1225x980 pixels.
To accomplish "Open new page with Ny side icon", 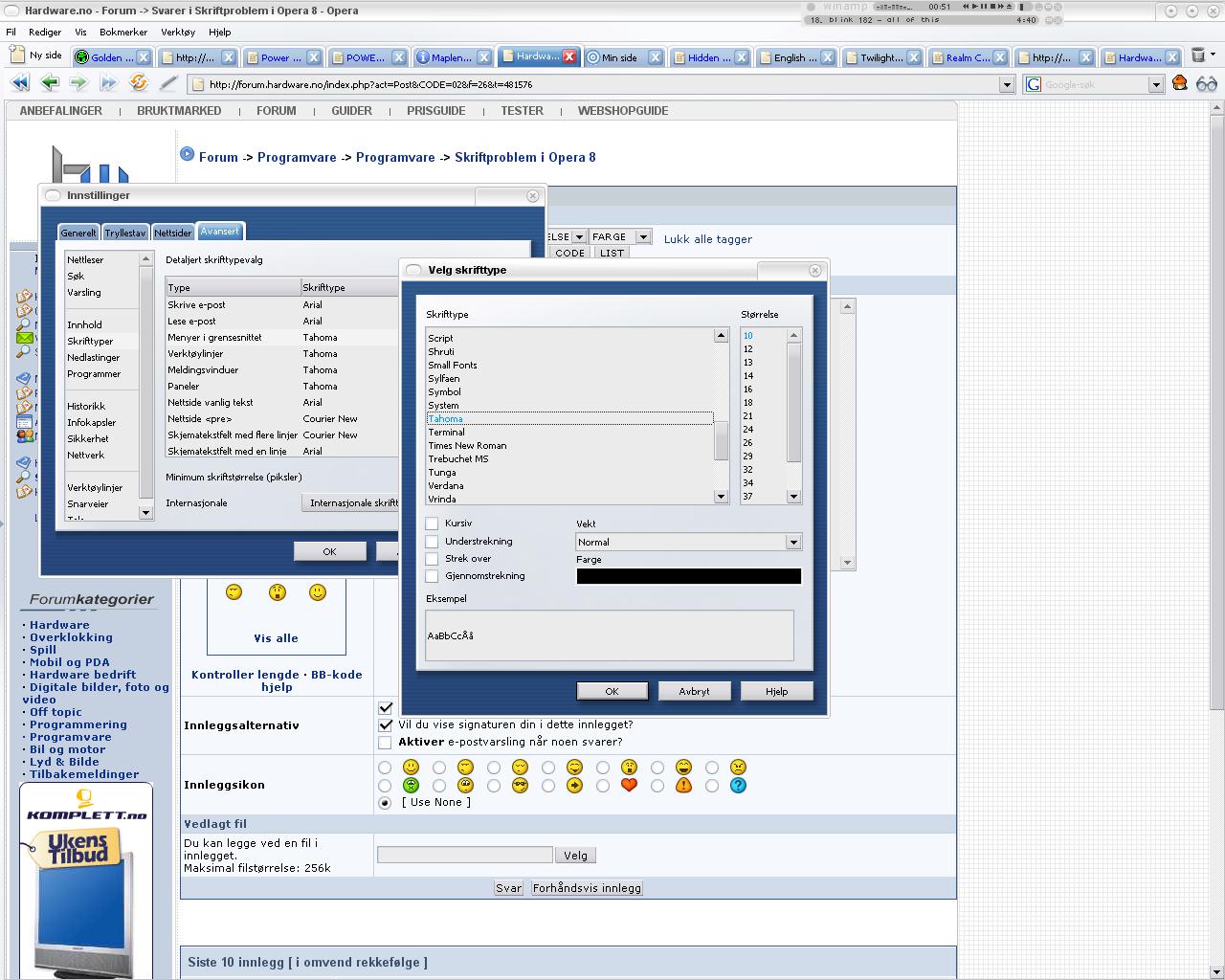I will pyautogui.click(x=36, y=56).
